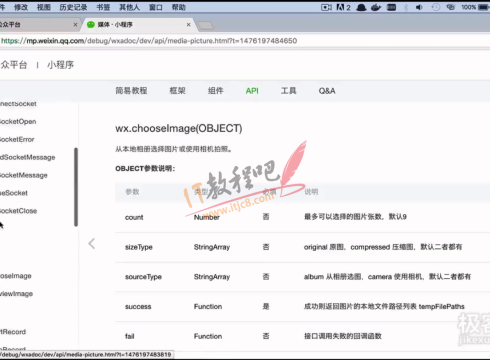Open the SocketClose sidebar item
490x360 pixels.
pyautogui.click(x=18, y=211)
